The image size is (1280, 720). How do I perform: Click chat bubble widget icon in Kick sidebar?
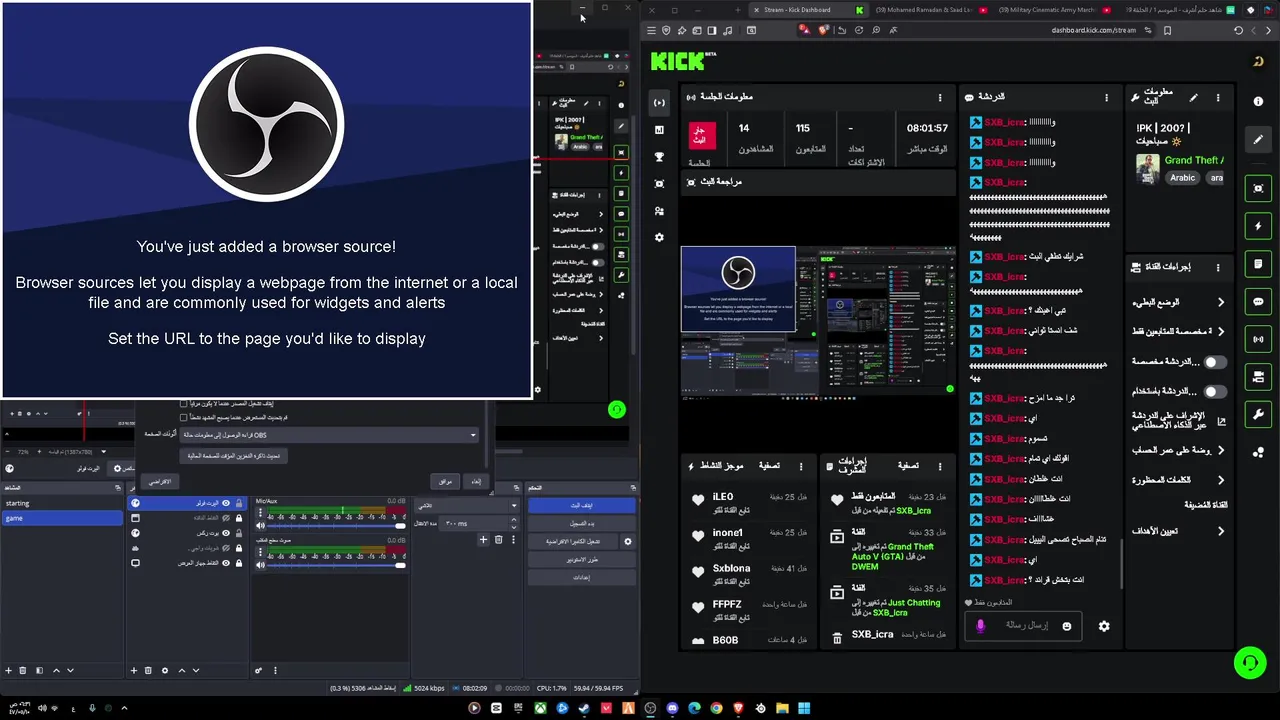1258,301
